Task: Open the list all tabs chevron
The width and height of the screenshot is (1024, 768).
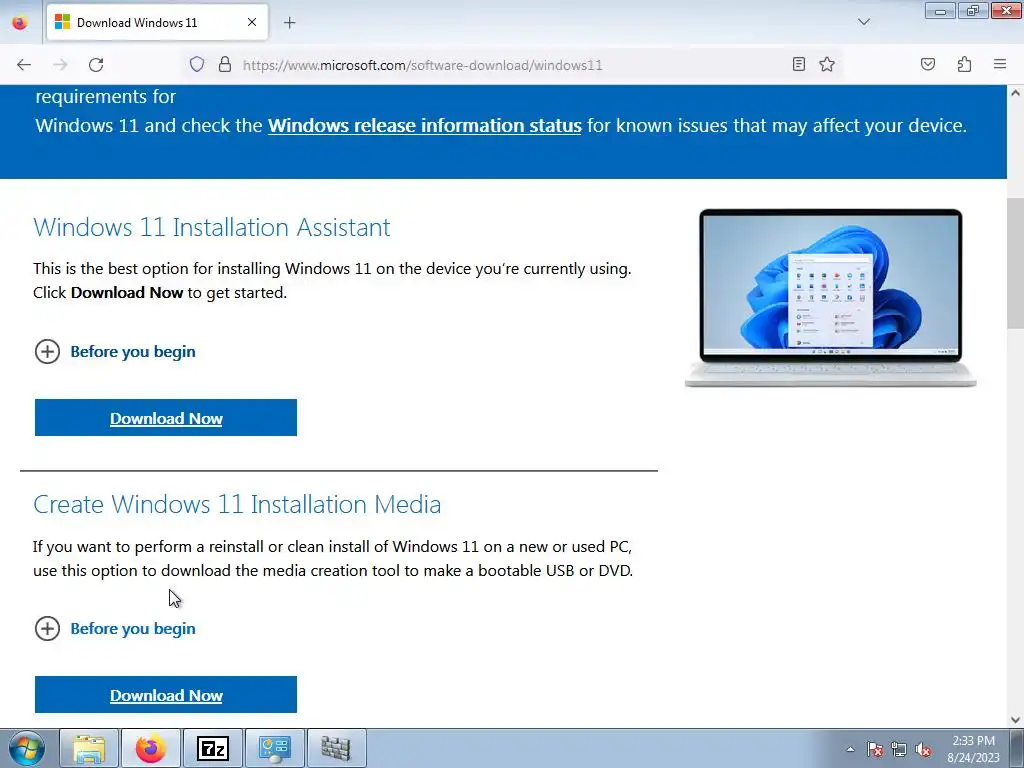Action: tap(863, 22)
